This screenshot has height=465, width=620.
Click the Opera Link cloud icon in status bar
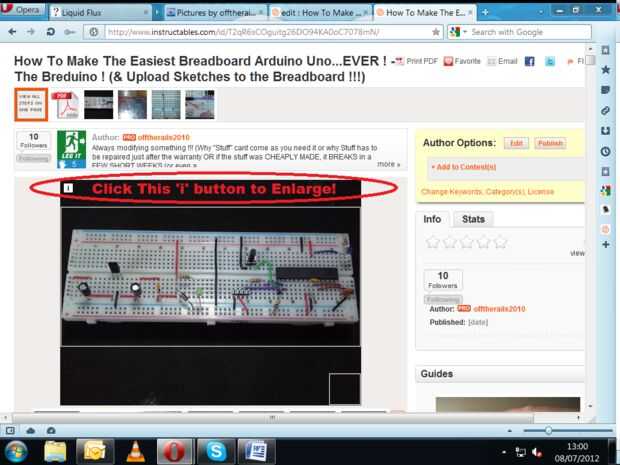coord(31,430)
